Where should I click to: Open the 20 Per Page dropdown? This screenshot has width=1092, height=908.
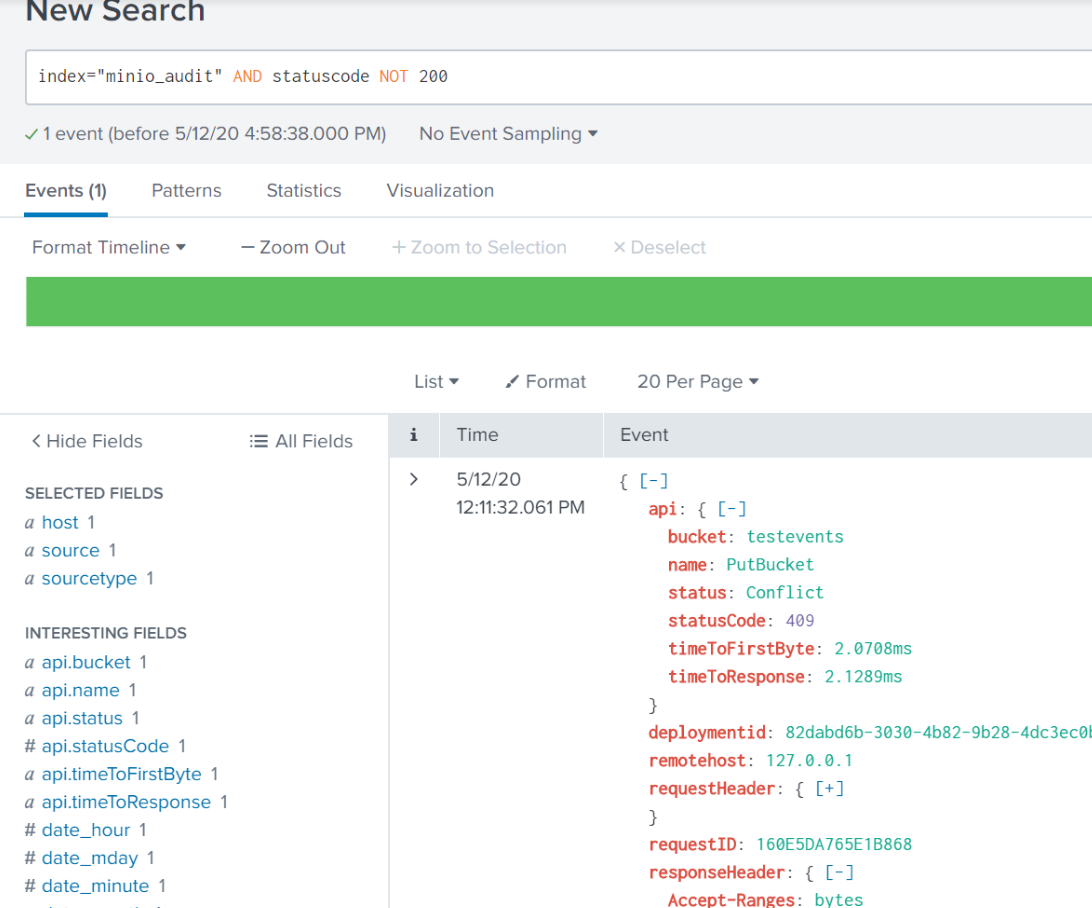pyautogui.click(x=698, y=382)
